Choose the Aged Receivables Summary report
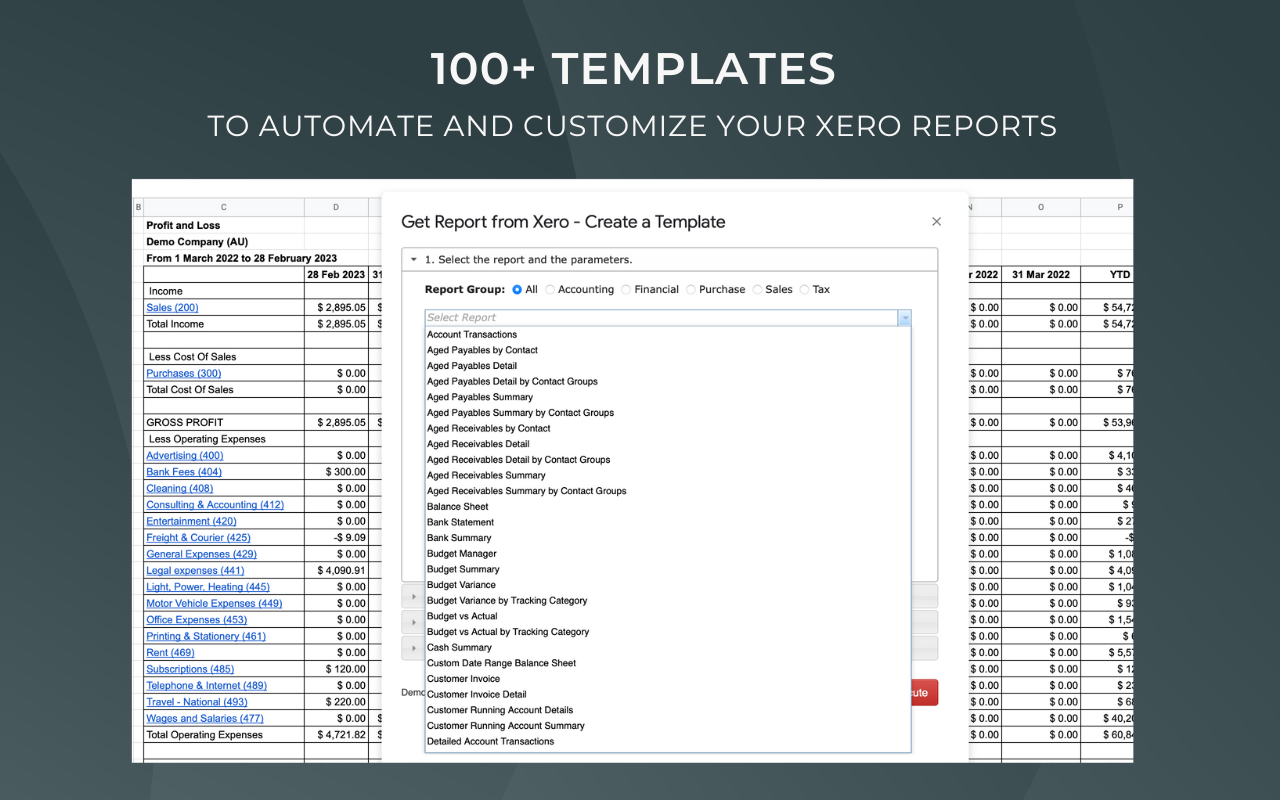This screenshot has width=1280, height=800. point(668,476)
